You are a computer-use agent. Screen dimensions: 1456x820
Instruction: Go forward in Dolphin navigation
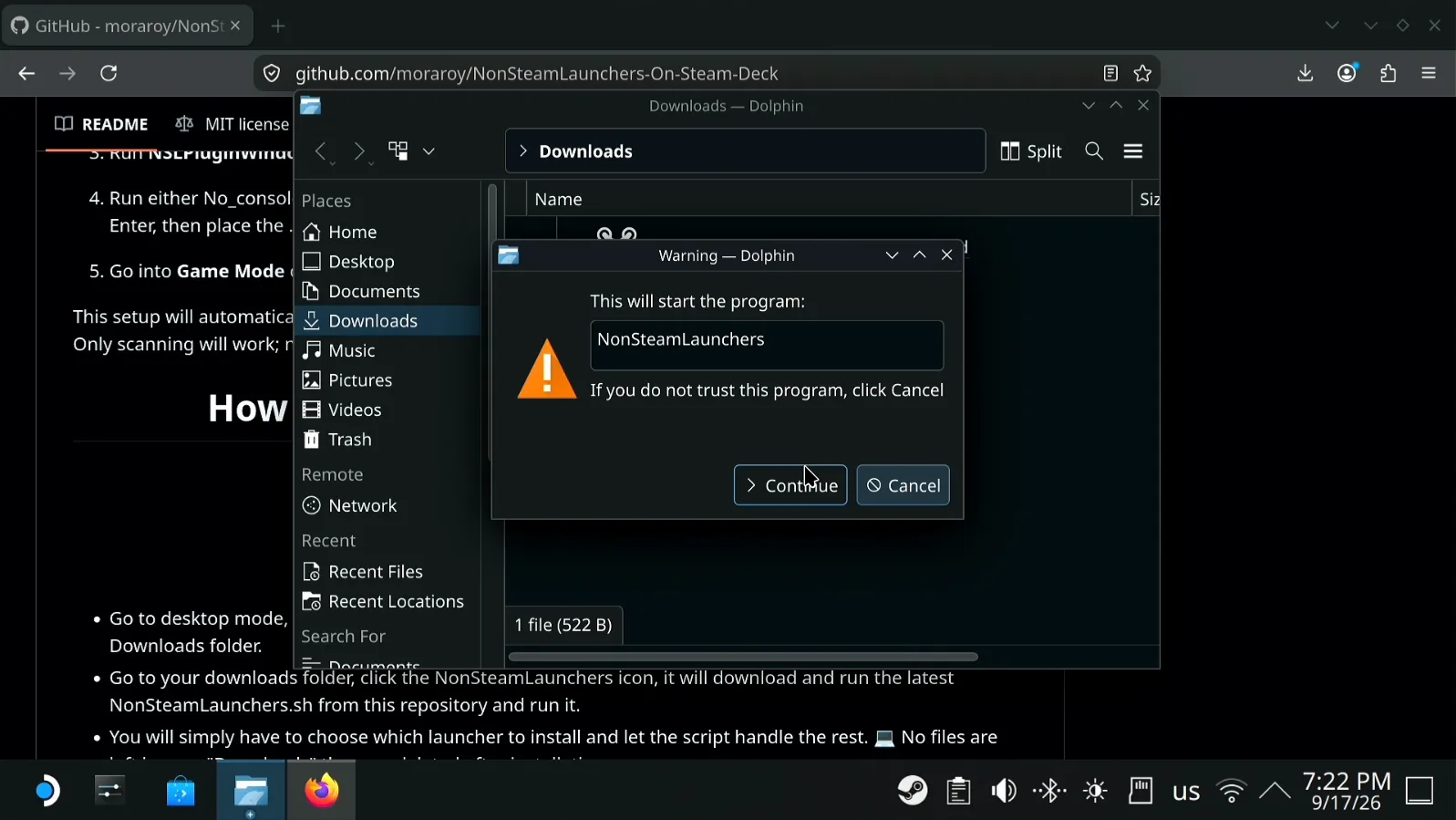click(x=359, y=151)
